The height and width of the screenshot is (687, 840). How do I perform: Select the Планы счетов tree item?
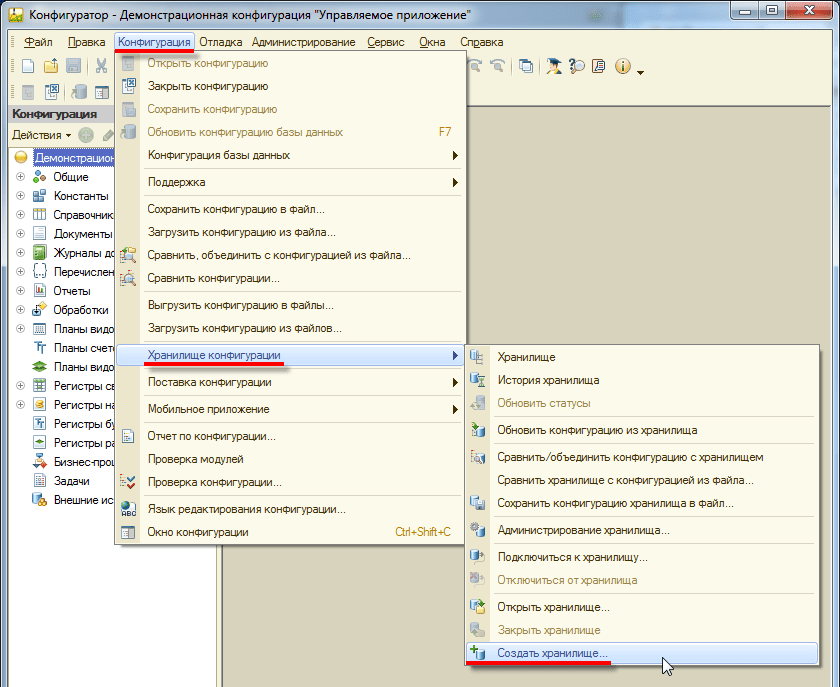(x=83, y=348)
